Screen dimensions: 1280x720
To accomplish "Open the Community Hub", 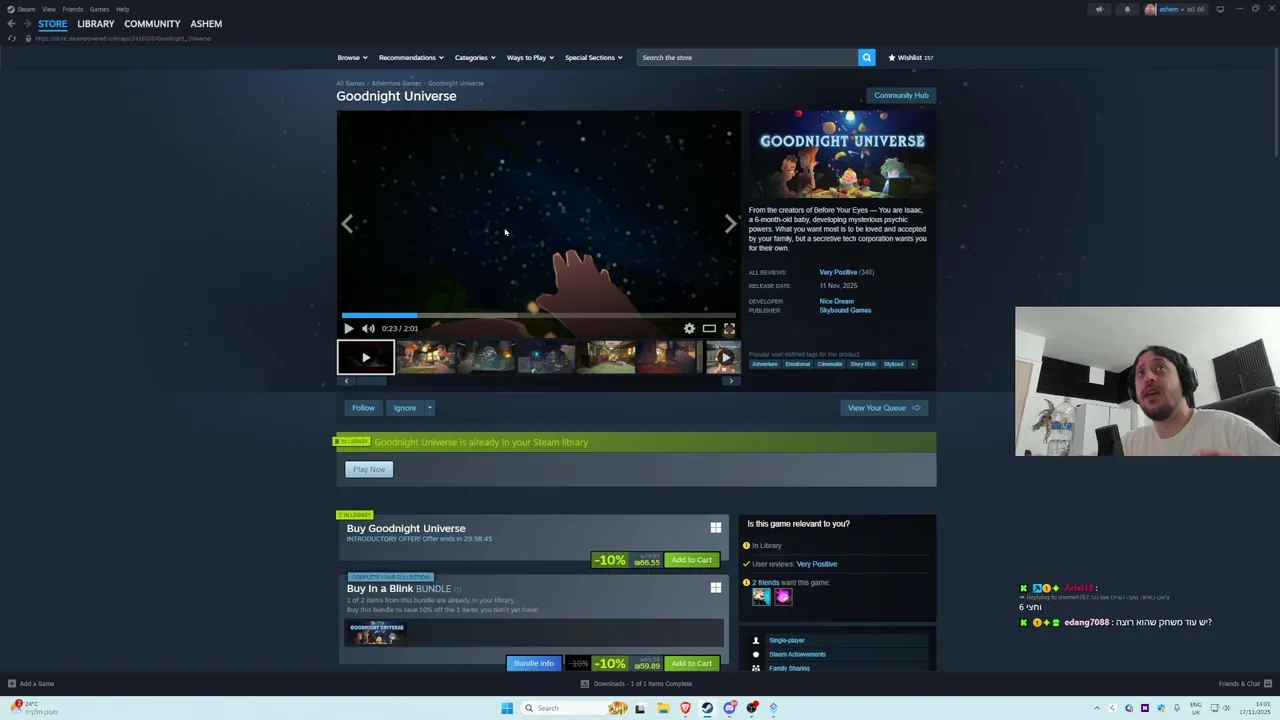I will pyautogui.click(x=901, y=95).
